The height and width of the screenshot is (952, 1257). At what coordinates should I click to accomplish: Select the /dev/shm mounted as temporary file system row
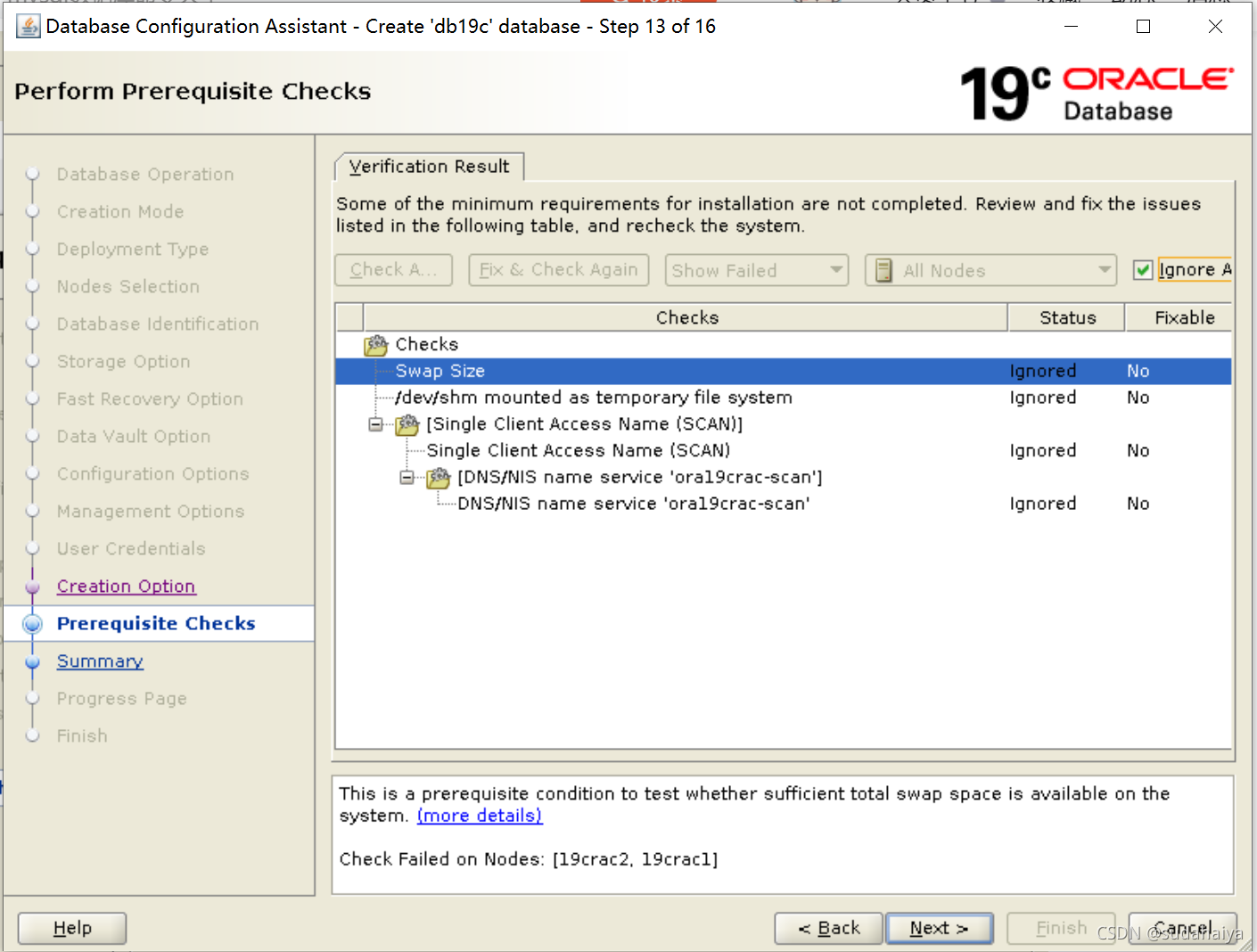pos(783,398)
